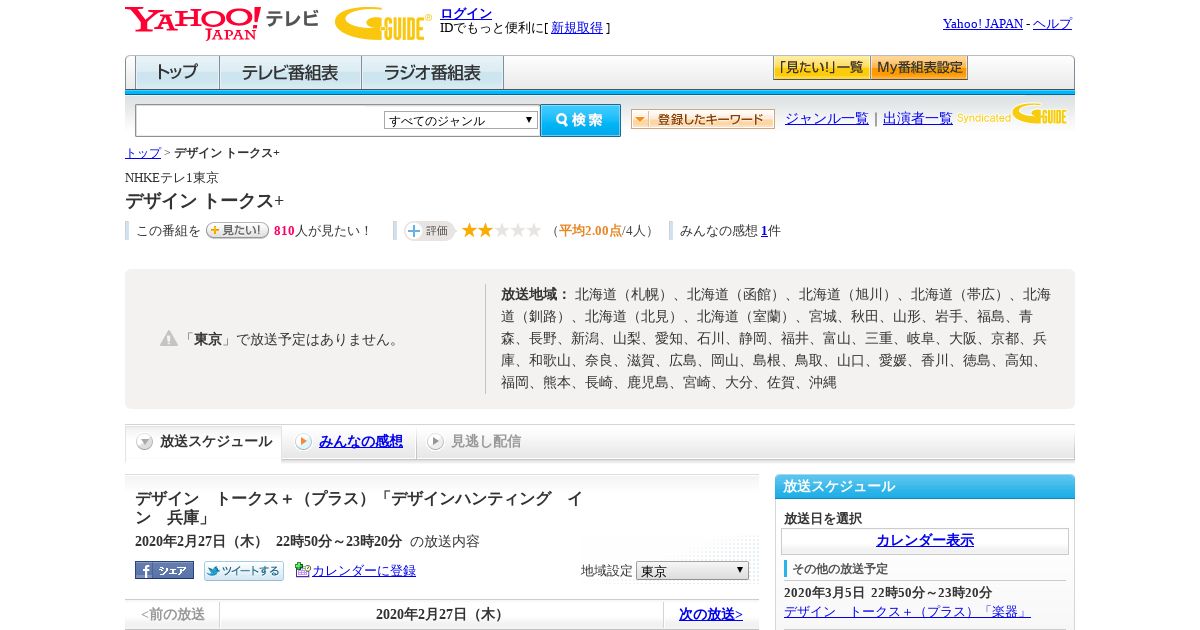This screenshot has width=1200, height=630.
Task: Click the 810人が見たい! count text
Action: (x=323, y=231)
